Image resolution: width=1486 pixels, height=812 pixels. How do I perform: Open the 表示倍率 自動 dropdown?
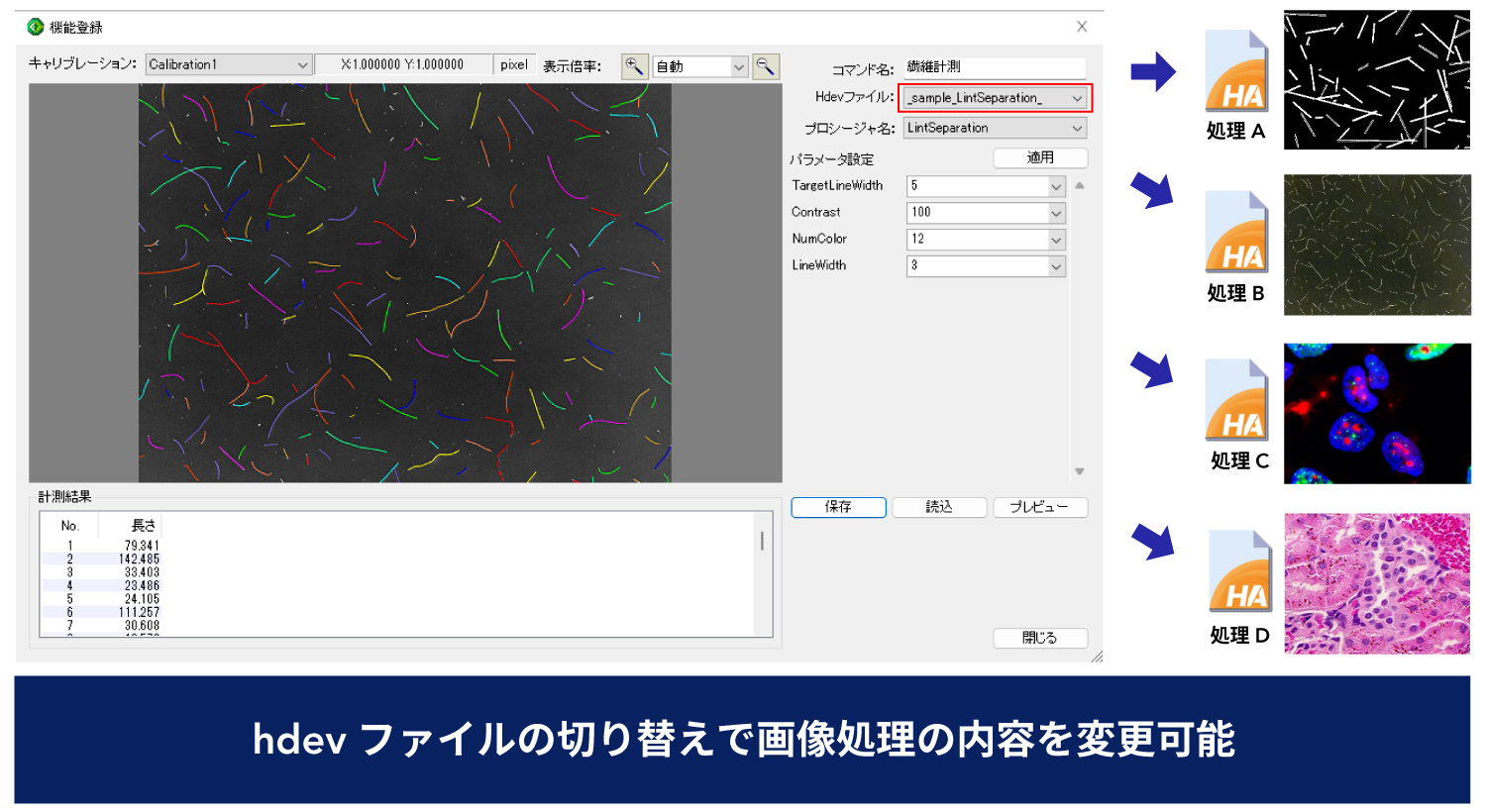pos(738,66)
